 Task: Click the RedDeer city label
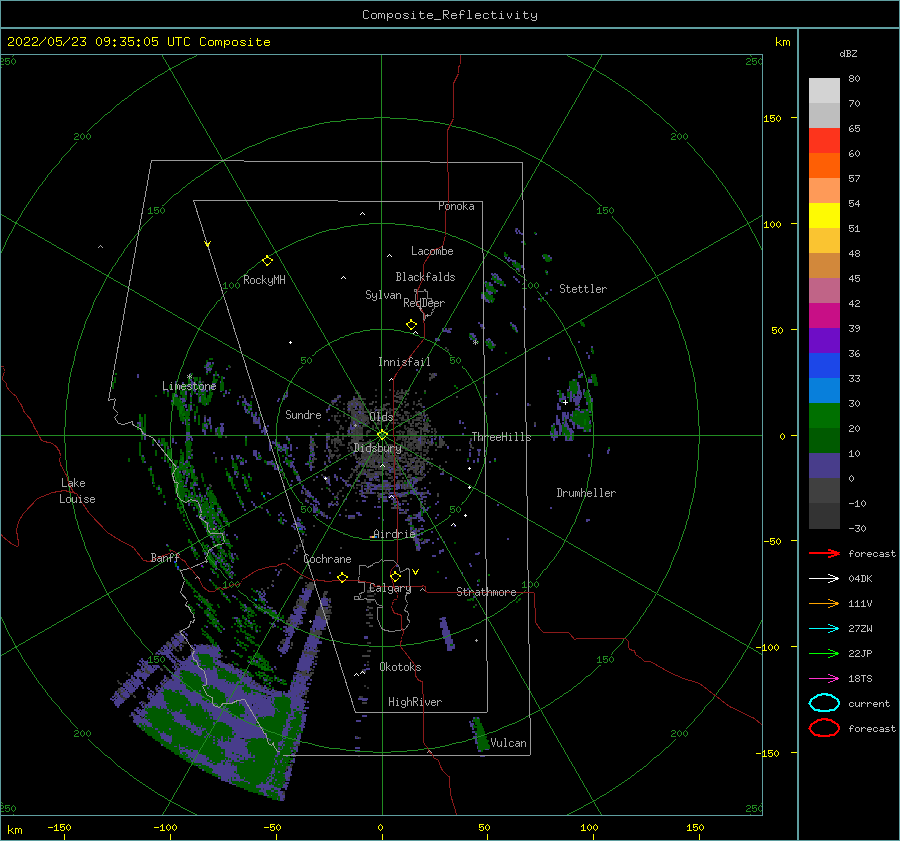pos(424,303)
